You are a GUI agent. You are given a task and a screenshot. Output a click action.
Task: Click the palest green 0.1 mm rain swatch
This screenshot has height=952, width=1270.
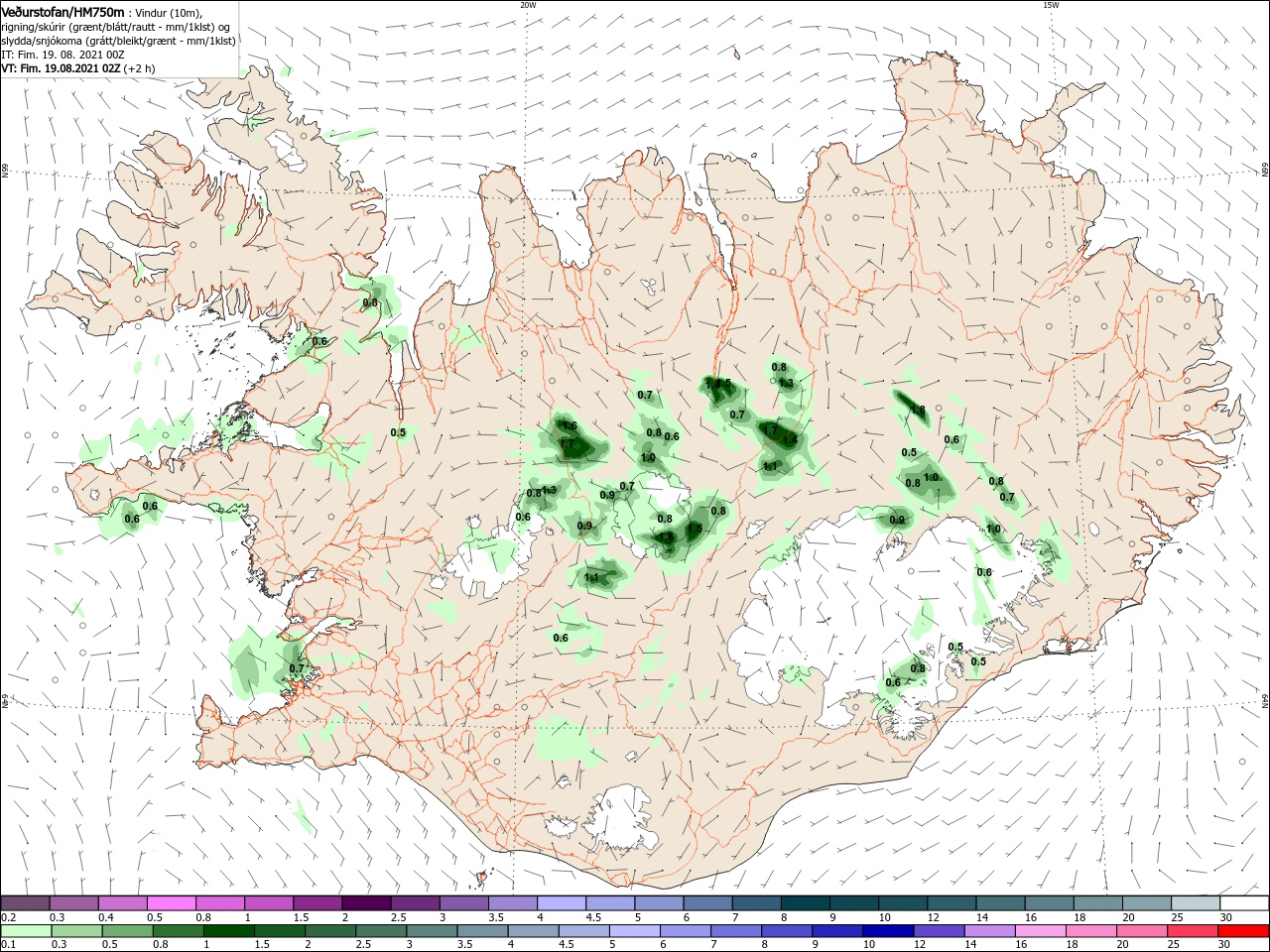coord(25,930)
